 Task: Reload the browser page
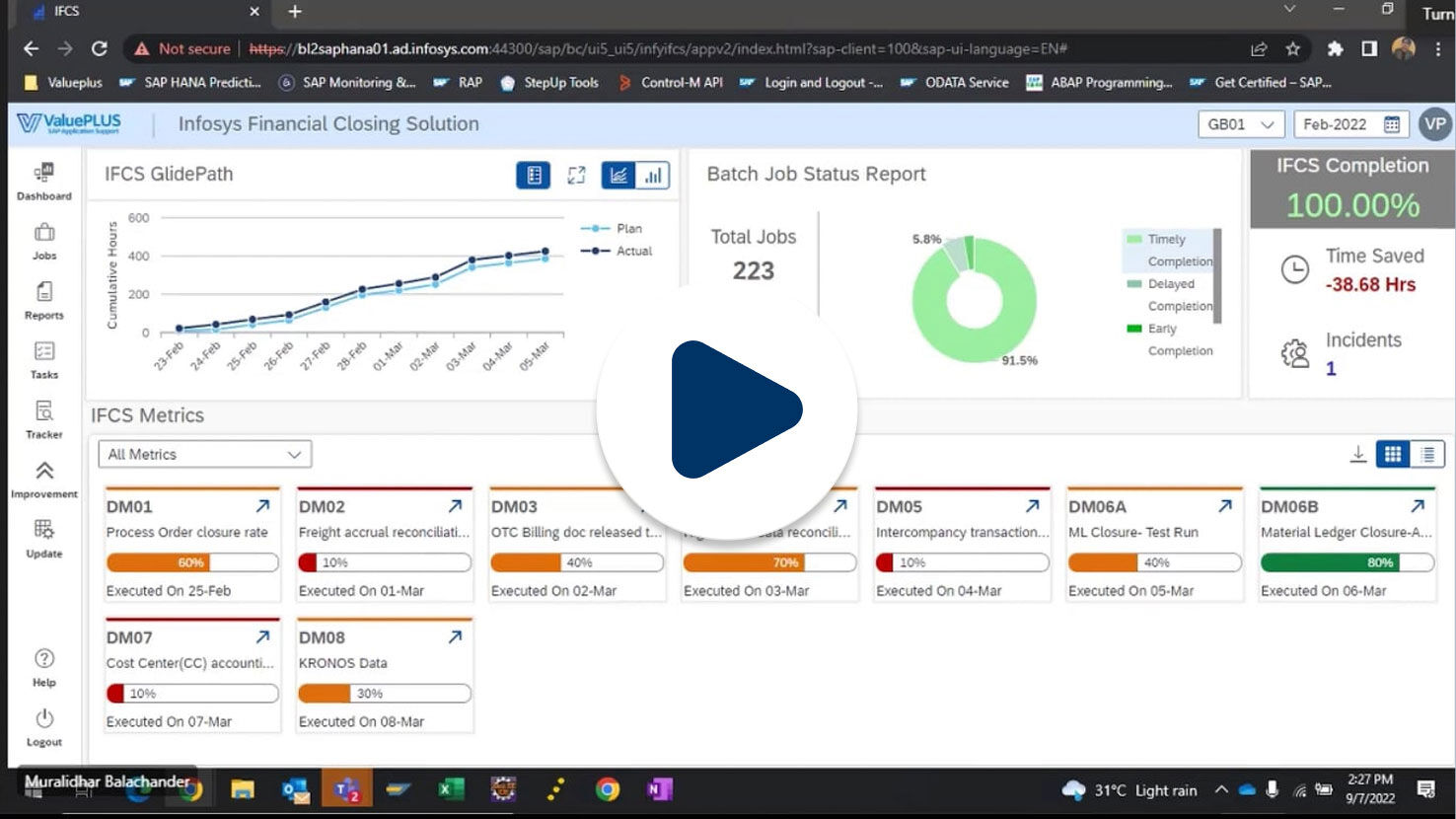point(99,48)
